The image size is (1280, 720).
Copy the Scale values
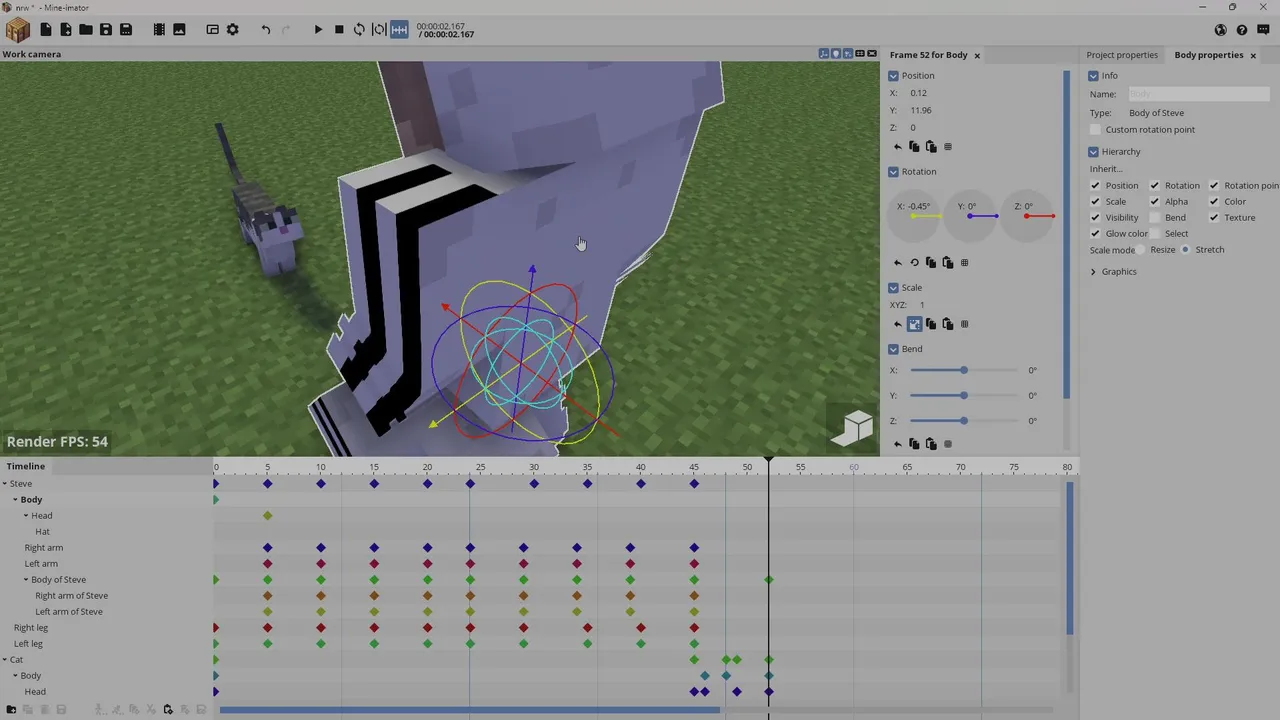tap(931, 324)
